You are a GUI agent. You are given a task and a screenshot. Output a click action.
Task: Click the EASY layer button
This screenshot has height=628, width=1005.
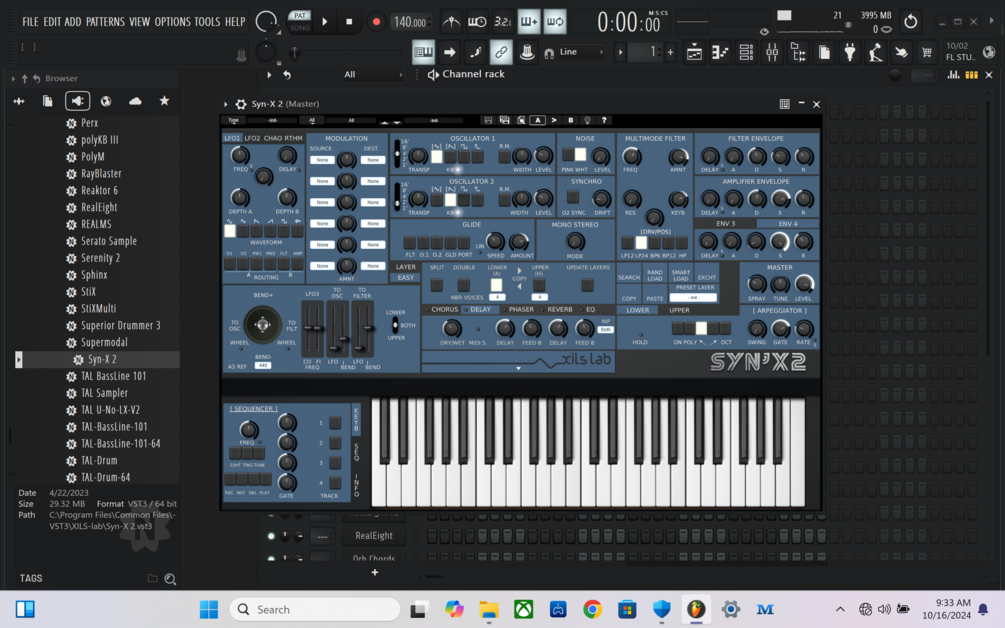[x=405, y=278]
